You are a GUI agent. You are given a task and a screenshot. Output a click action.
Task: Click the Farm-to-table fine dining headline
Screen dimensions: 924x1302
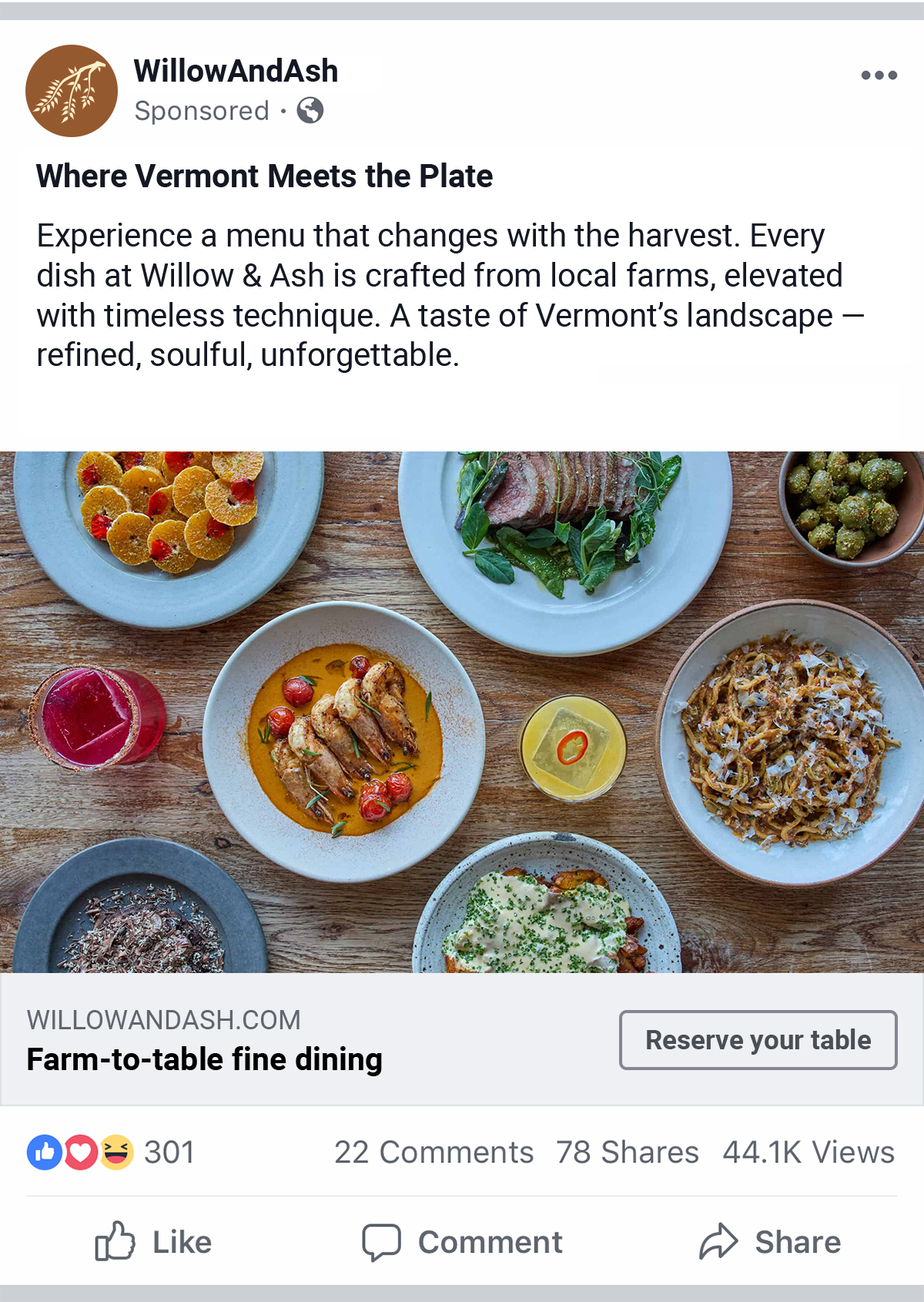205,1059
